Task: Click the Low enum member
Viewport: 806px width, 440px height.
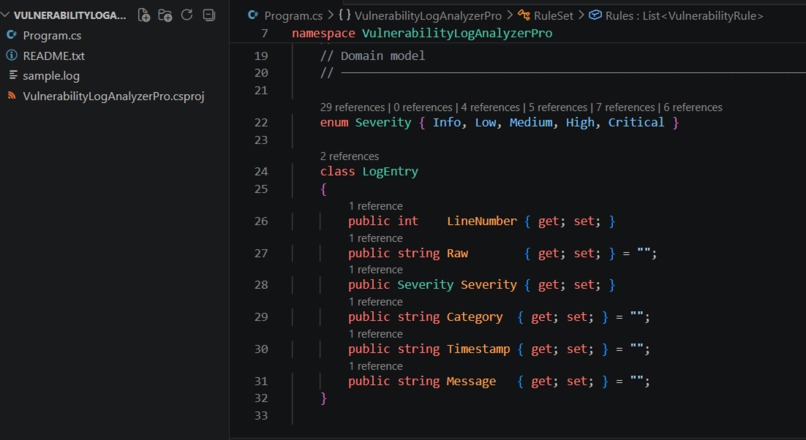Action: 485,123
